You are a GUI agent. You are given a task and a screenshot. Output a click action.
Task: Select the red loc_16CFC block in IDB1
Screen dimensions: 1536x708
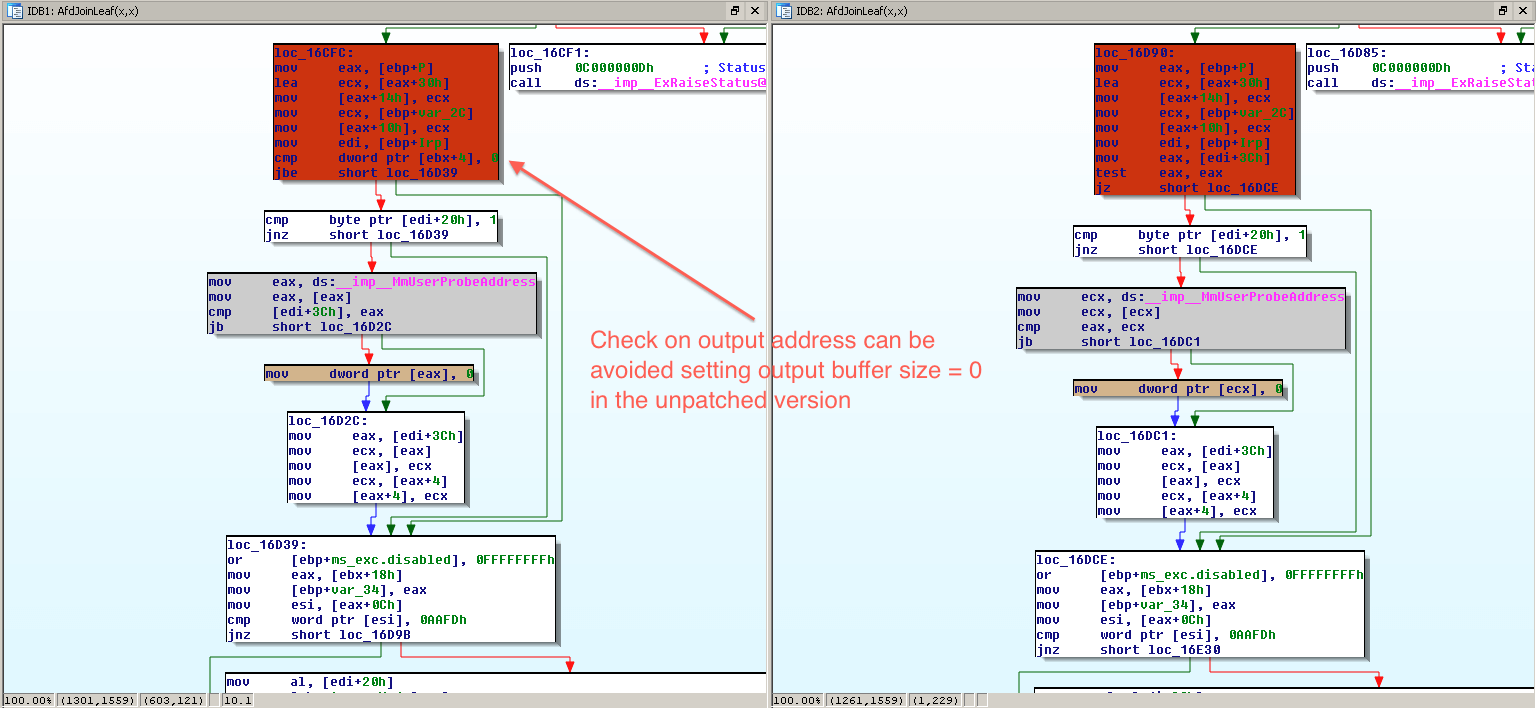(385, 112)
